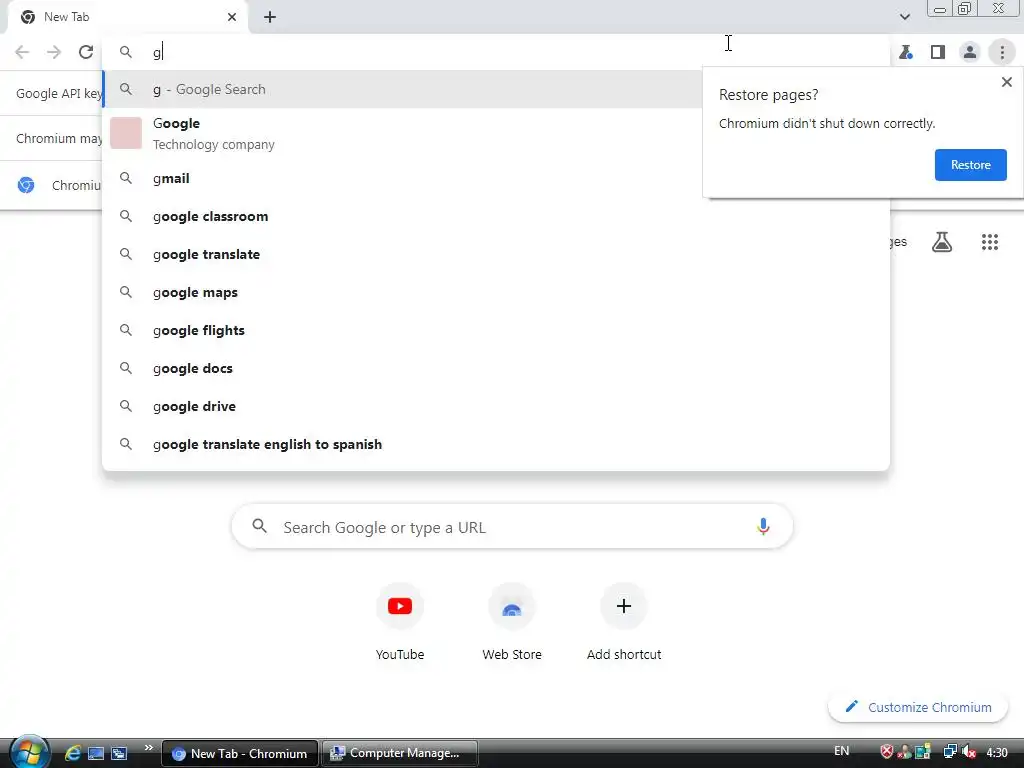Choose the google maps suggestion

(x=496, y=292)
